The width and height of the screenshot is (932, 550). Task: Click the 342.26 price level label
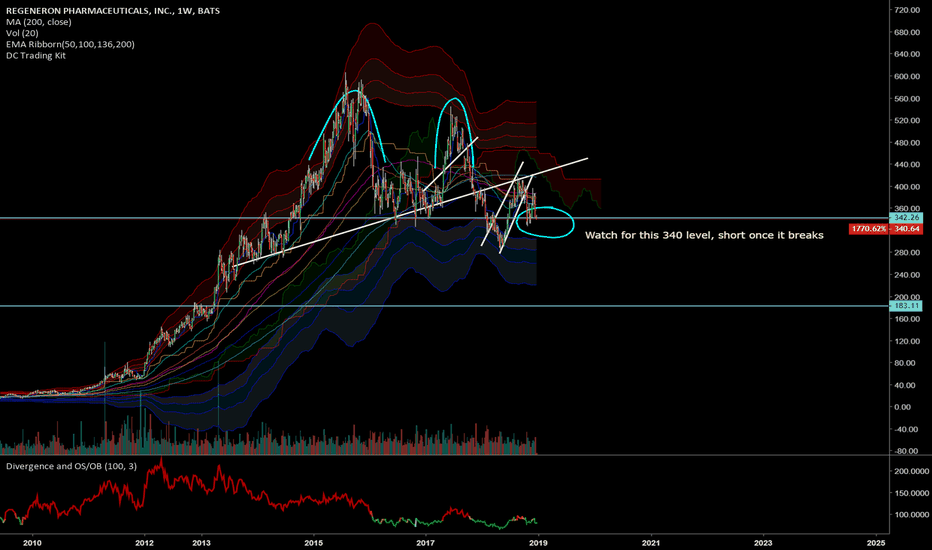907,218
